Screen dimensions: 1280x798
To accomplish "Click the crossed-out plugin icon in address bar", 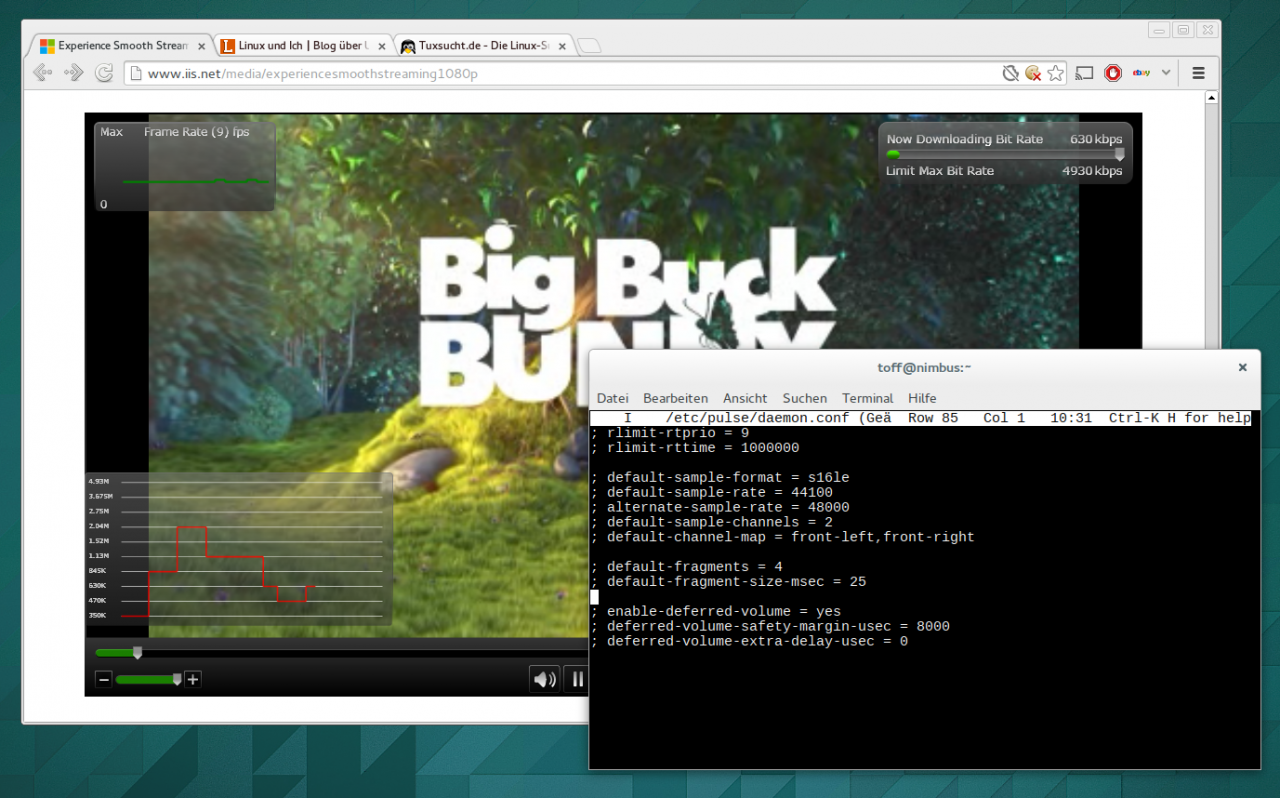I will pos(1011,73).
